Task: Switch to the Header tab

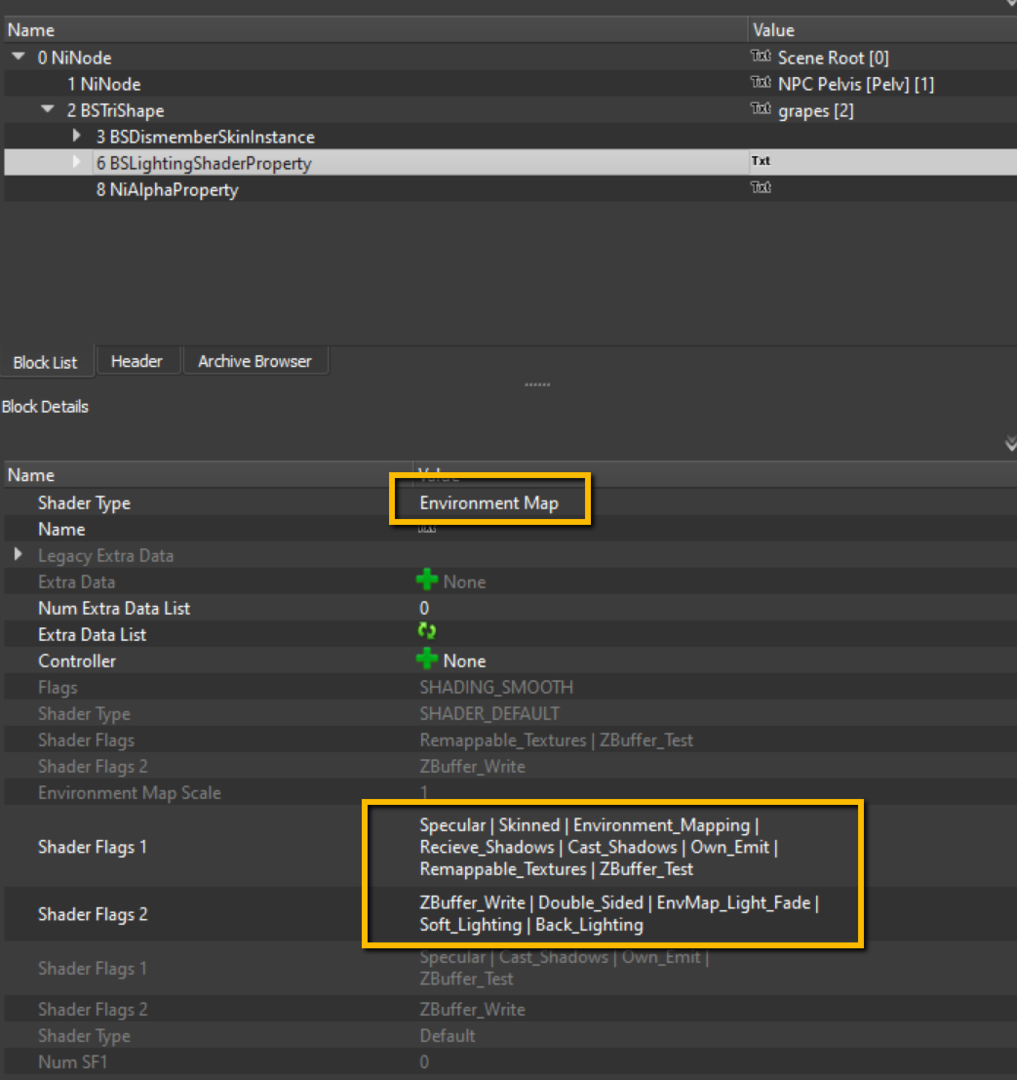Action: 137,361
